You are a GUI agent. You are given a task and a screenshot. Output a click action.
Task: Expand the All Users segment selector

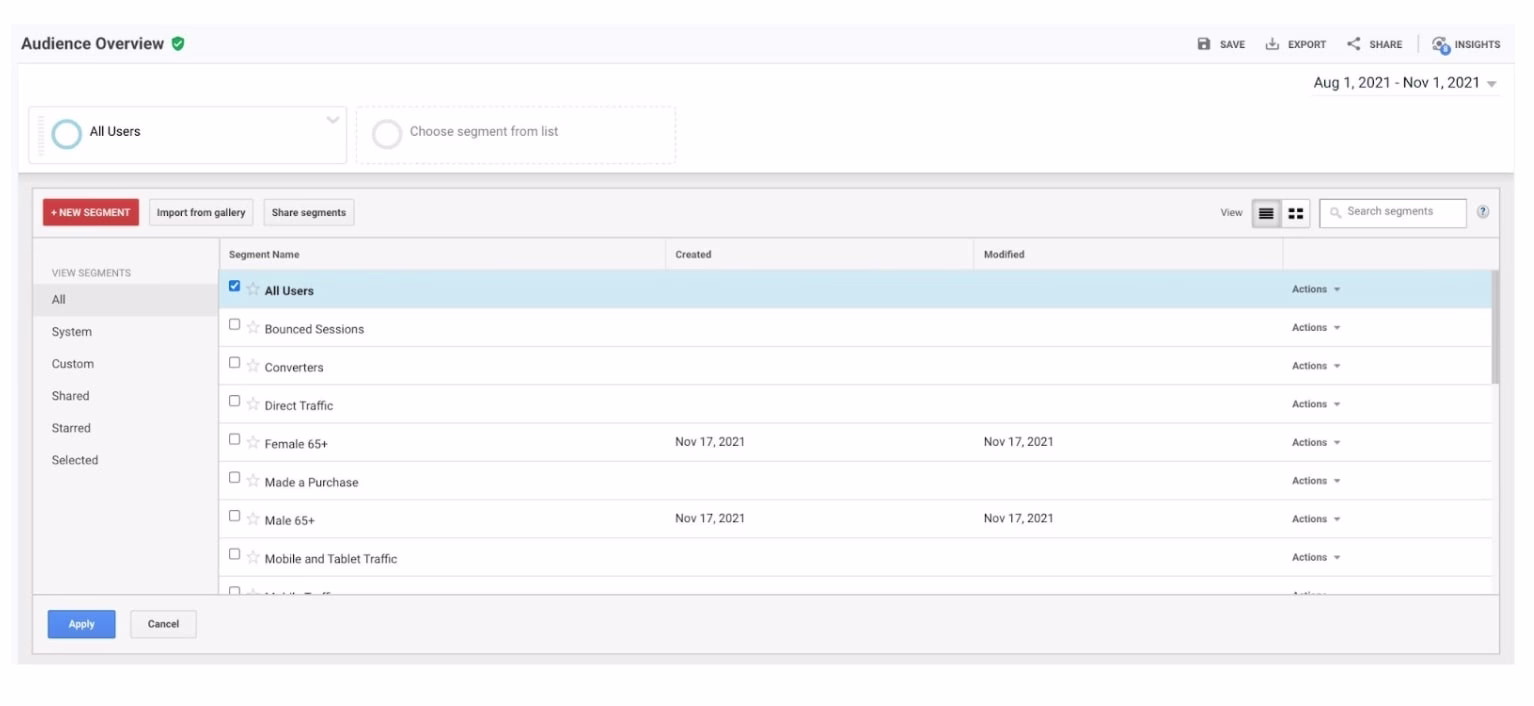pyautogui.click(x=332, y=118)
